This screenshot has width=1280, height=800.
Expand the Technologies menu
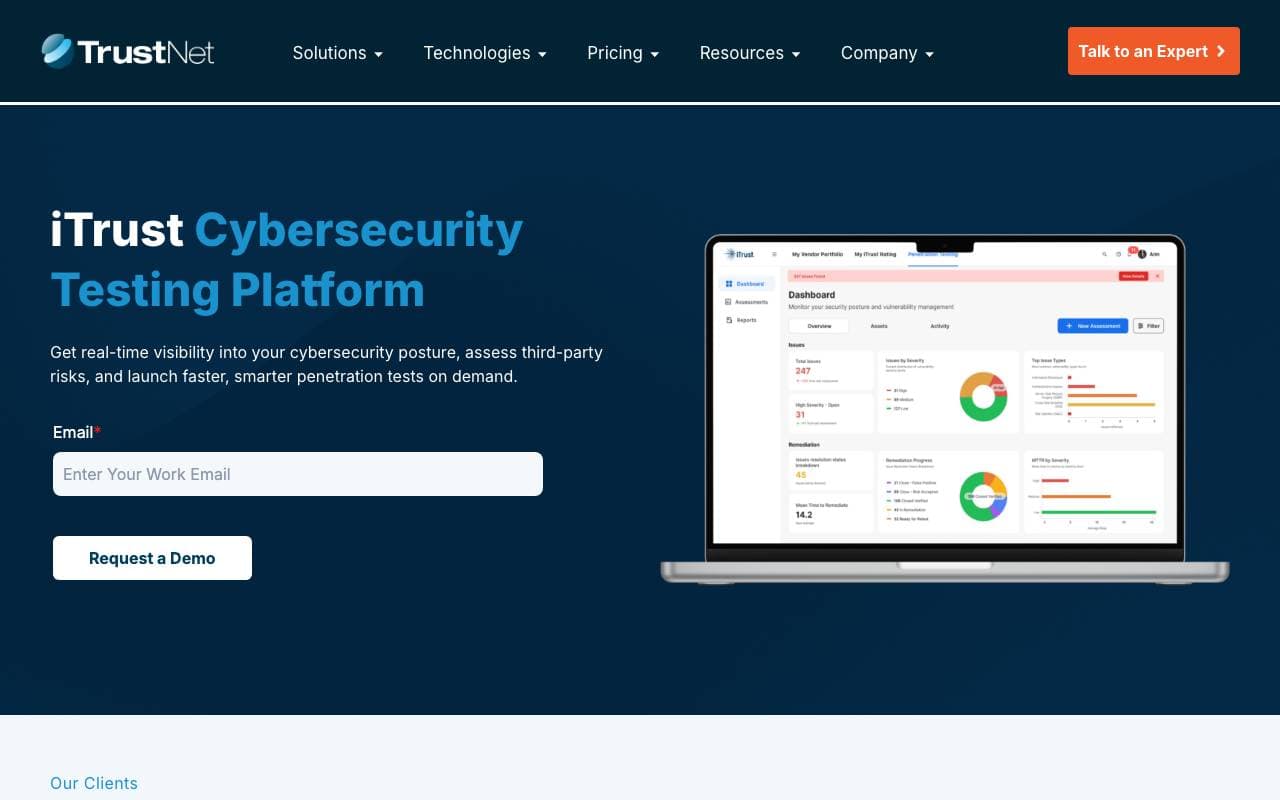click(485, 53)
